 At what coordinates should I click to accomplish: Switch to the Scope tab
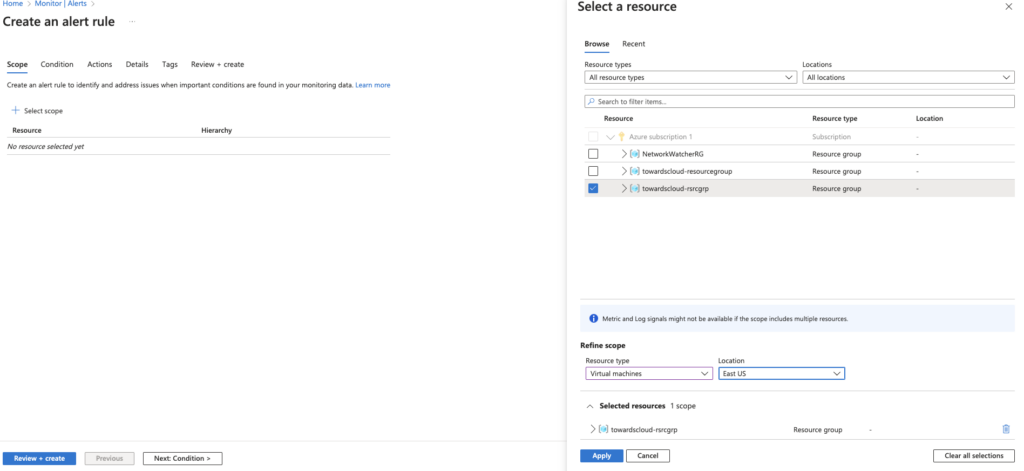[x=17, y=65]
